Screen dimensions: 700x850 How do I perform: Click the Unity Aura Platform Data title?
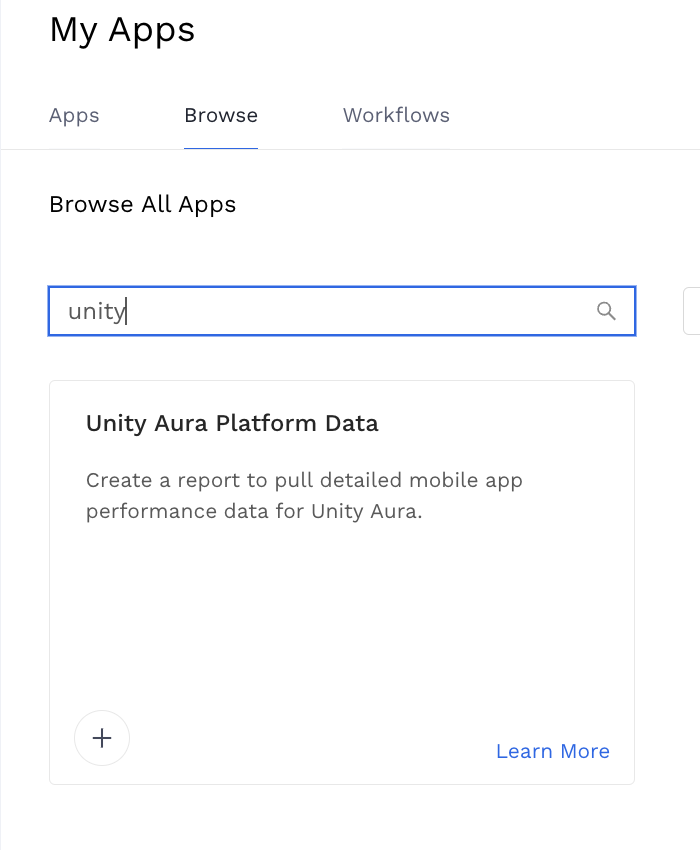click(x=232, y=423)
